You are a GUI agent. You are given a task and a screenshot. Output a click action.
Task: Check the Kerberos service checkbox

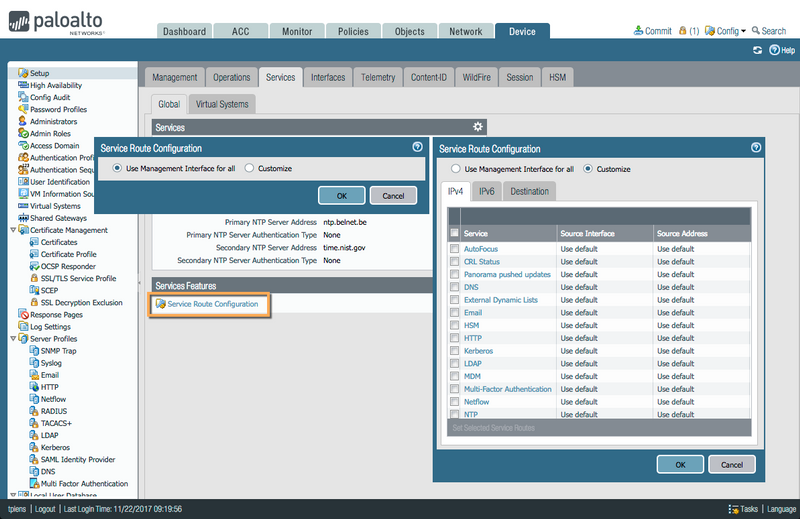(x=454, y=351)
